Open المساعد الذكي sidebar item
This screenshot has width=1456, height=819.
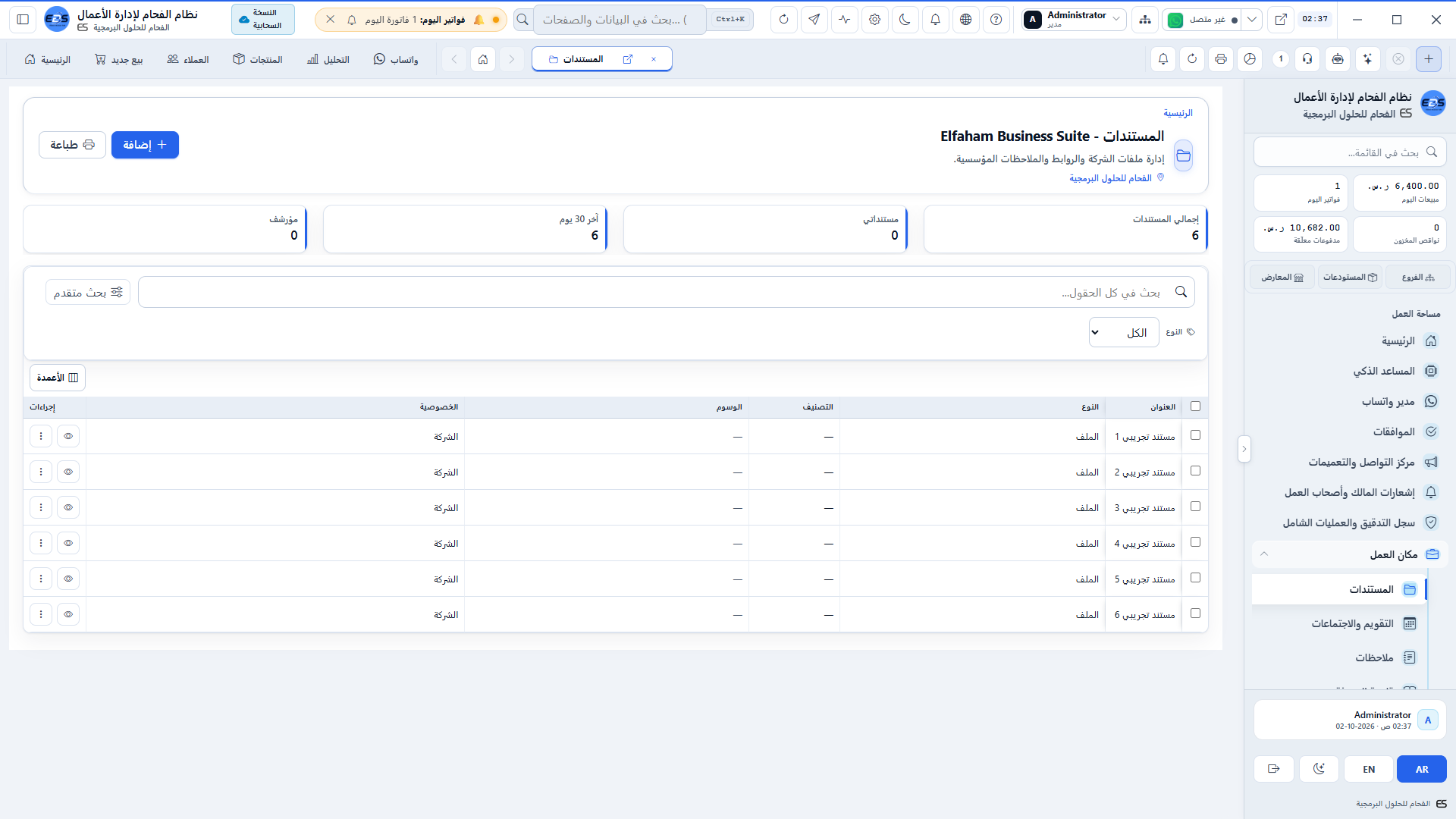point(1350,371)
